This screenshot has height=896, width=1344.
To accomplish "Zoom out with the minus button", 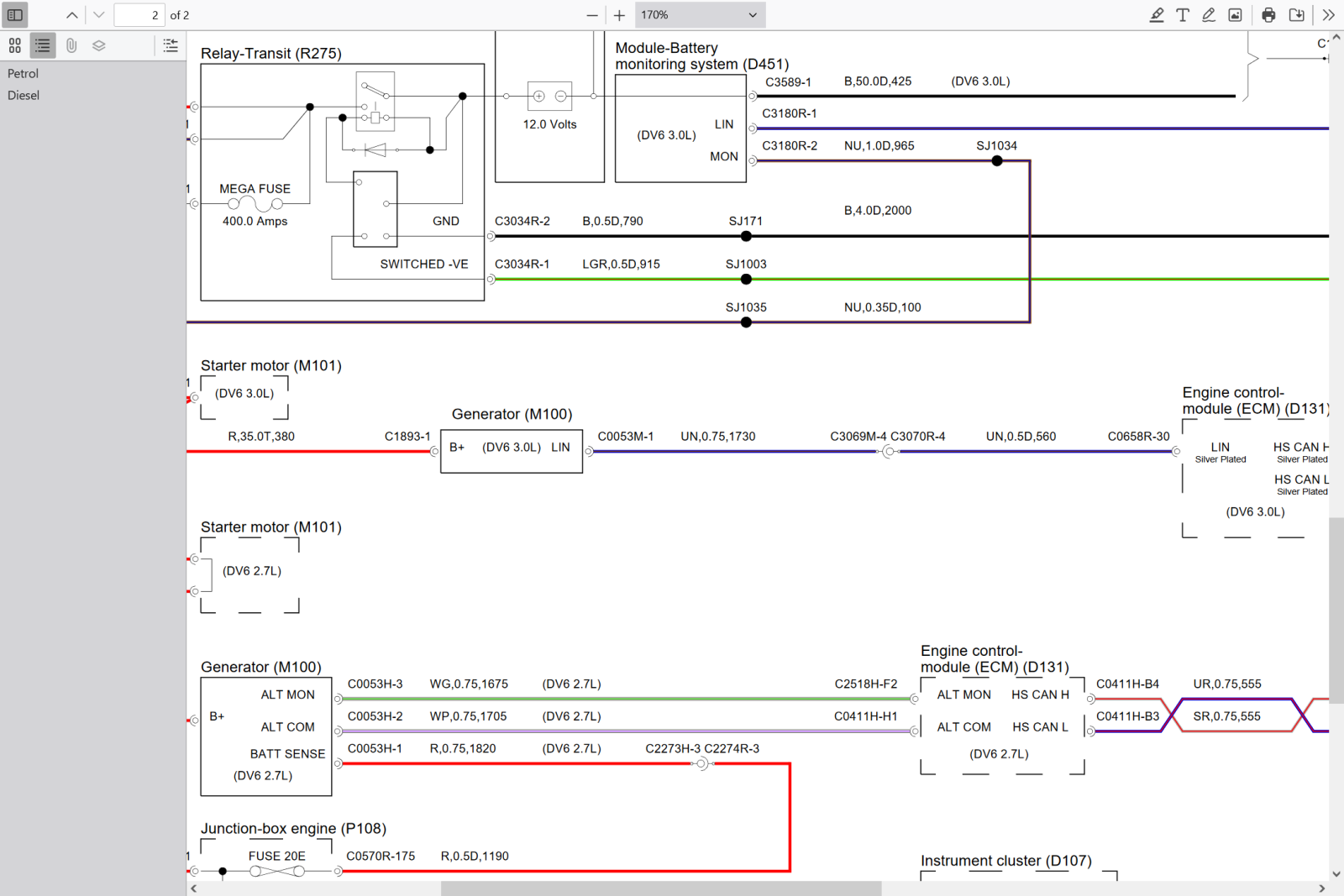I will (x=592, y=15).
